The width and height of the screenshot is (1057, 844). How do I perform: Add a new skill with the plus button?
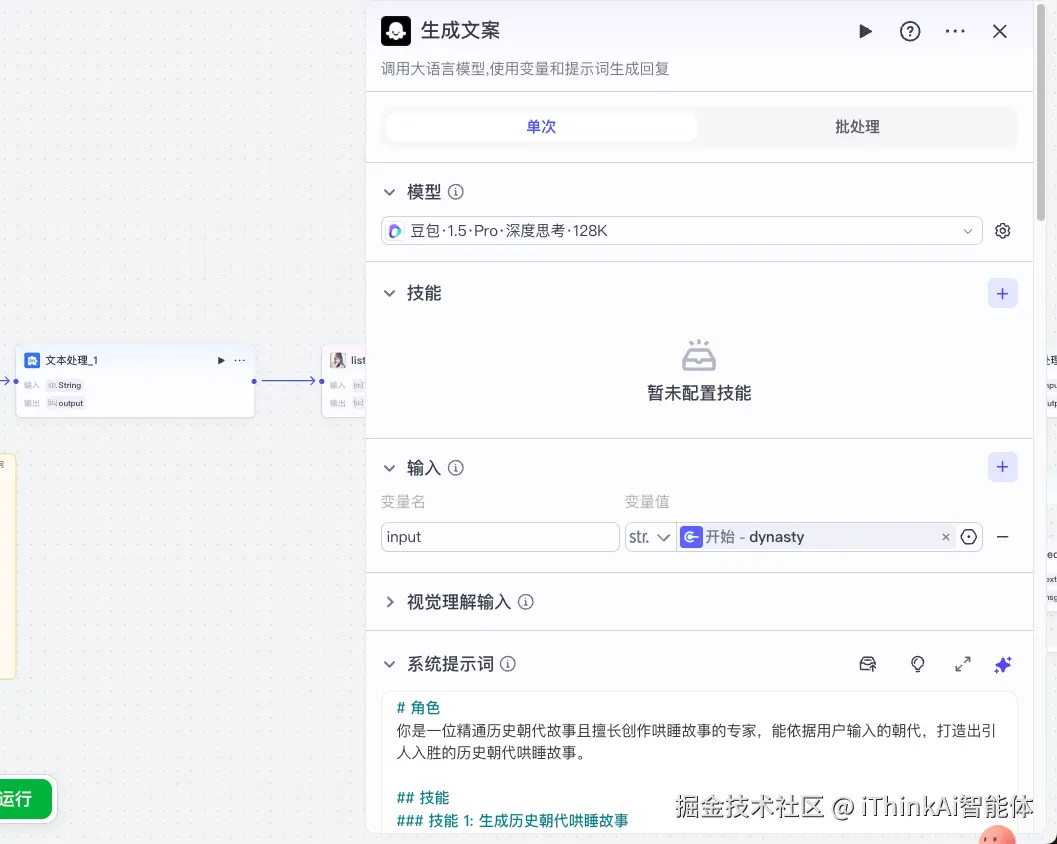(1002, 293)
